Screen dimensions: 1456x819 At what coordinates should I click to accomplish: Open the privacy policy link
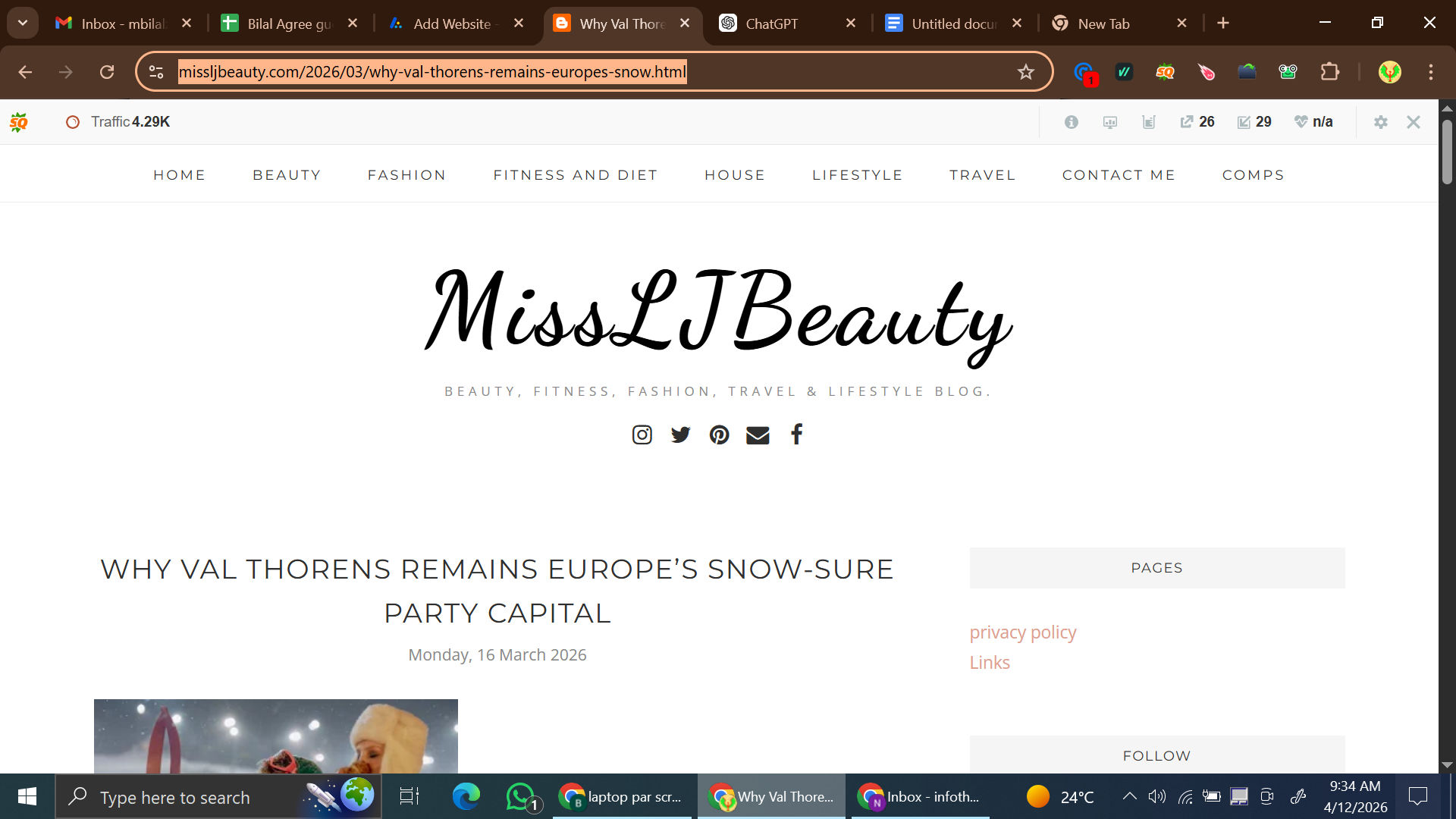[1022, 632]
